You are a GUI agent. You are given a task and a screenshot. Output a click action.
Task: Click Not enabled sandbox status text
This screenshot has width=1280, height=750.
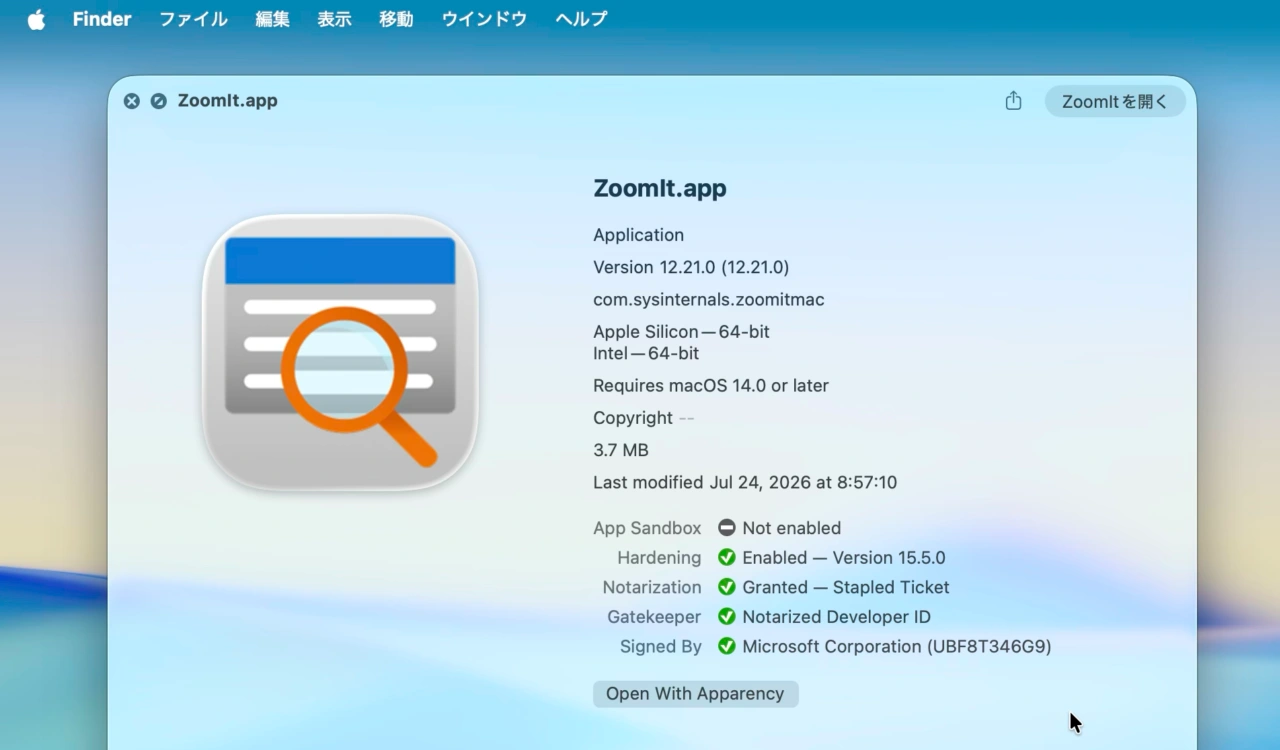point(792,528)
